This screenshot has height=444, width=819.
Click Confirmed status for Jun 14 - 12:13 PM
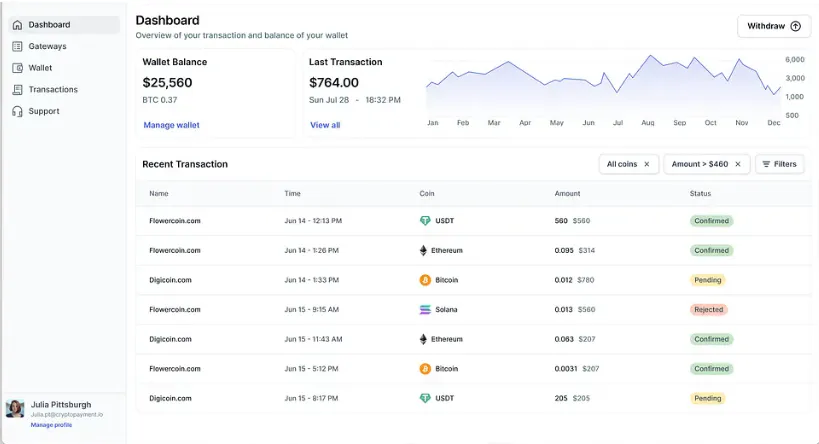pos(711,221)
